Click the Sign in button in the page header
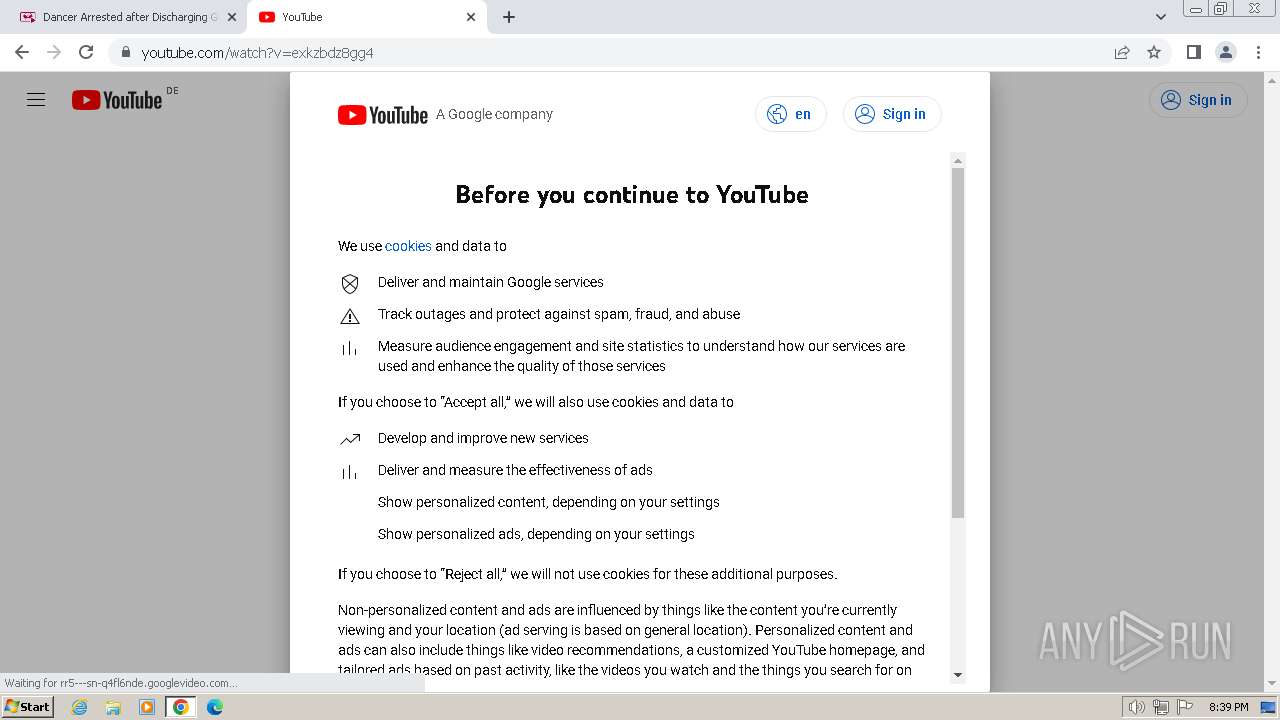The height and width of the screenshot is (720, 1280). (x=1198, y=100)
